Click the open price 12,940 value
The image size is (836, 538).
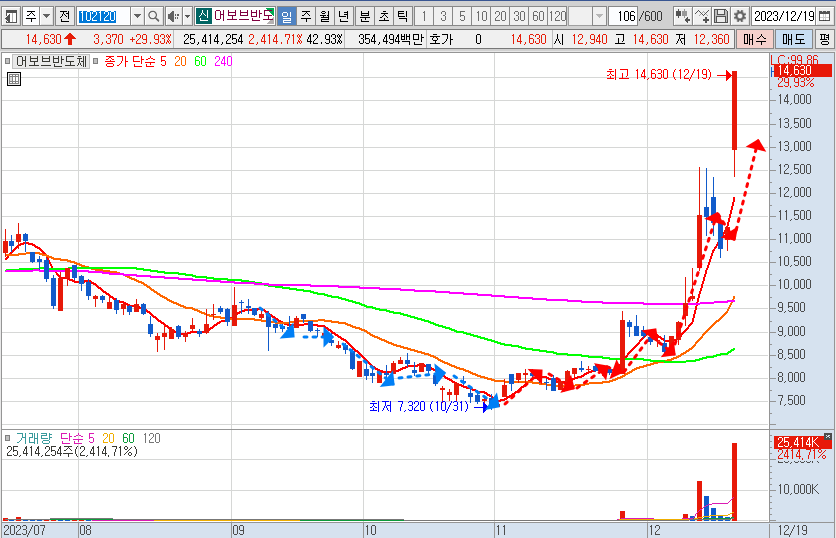(x=589, y=39)
